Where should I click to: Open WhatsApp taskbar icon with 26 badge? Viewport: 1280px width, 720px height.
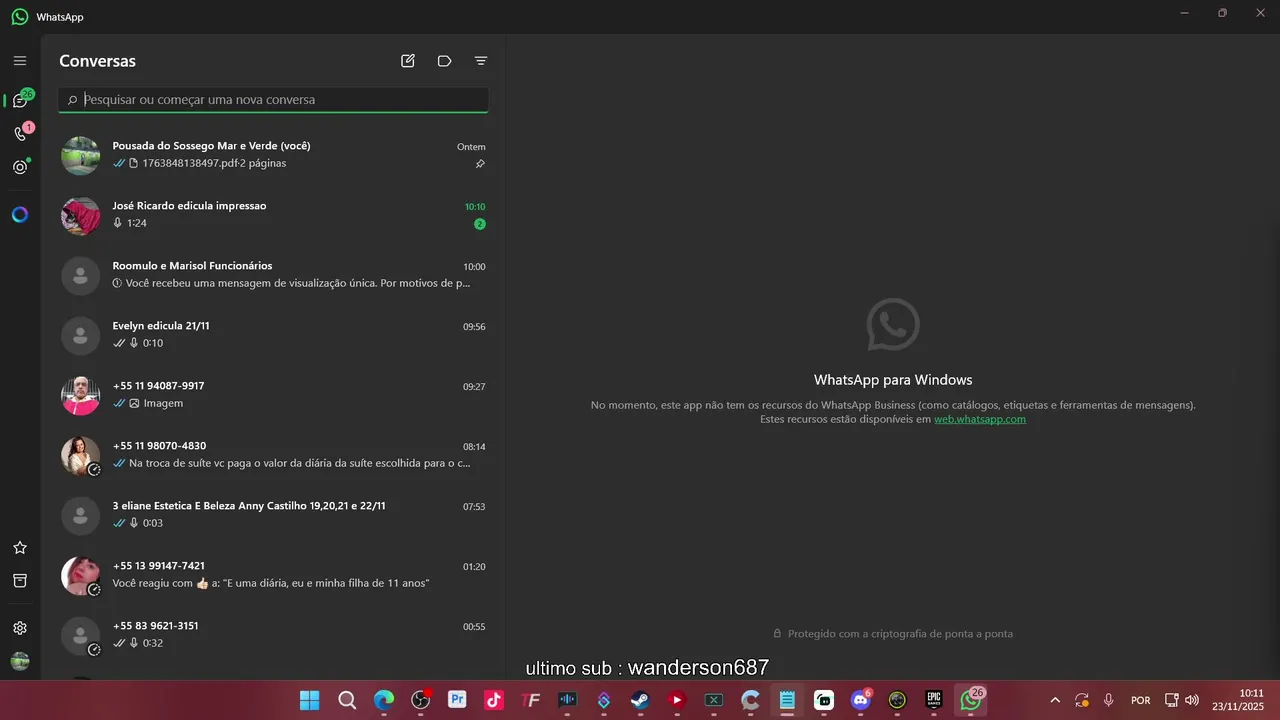coord(971,700)
